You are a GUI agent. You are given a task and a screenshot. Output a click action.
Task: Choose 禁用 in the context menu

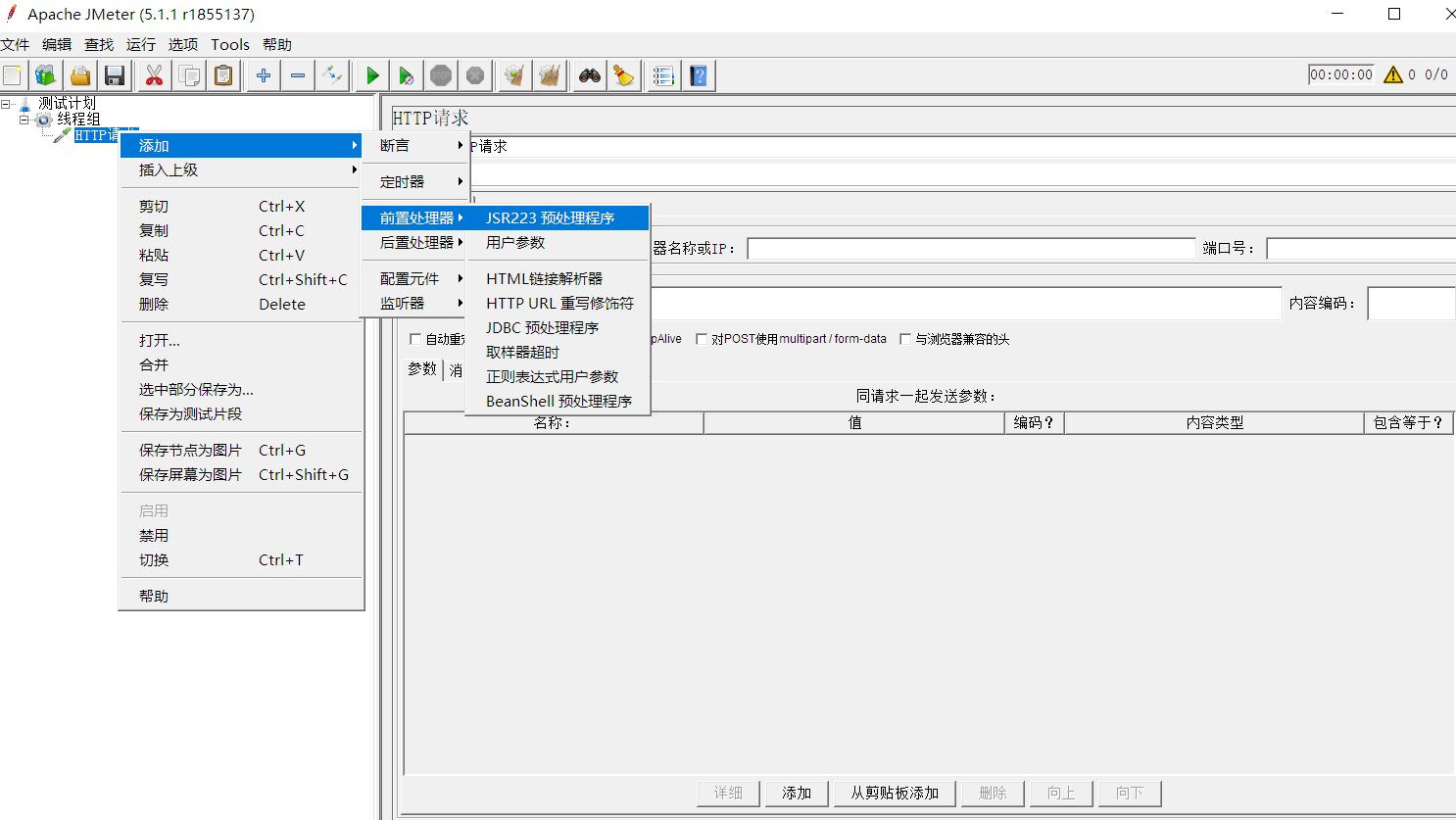coord(241,535)
